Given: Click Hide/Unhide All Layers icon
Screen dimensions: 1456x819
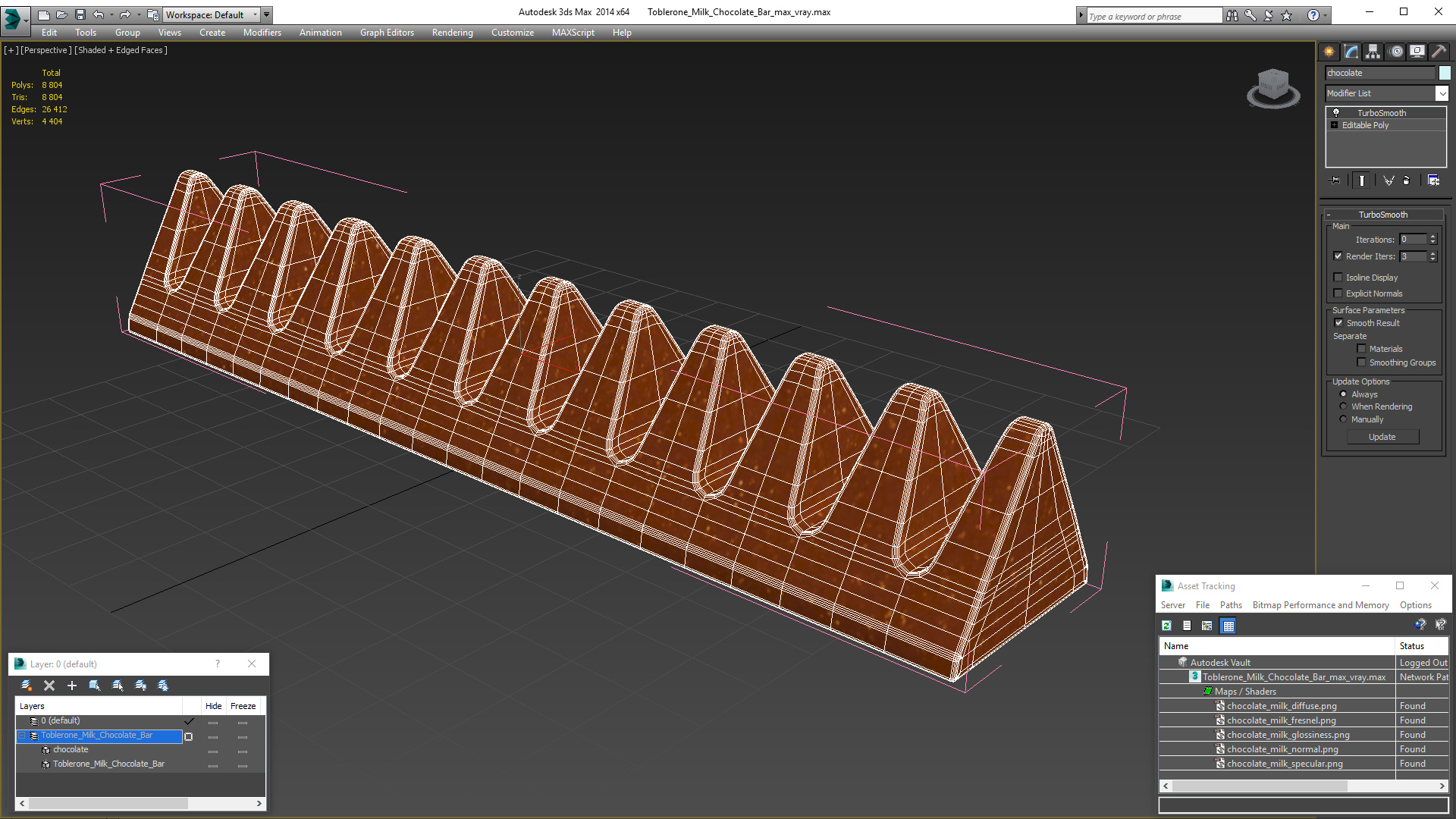Looking at the screenshot, I should [140, 686].
